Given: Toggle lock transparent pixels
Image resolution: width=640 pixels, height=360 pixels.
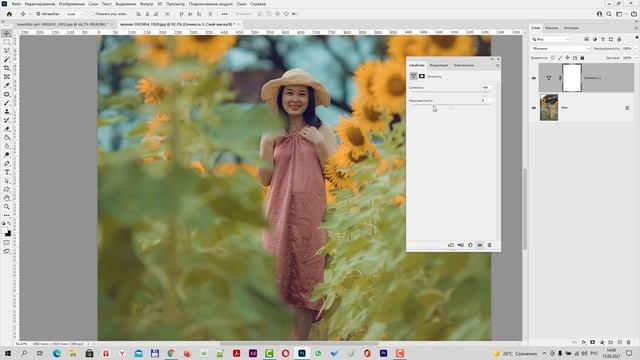Looking at the screenshot, I should (553, 58).
